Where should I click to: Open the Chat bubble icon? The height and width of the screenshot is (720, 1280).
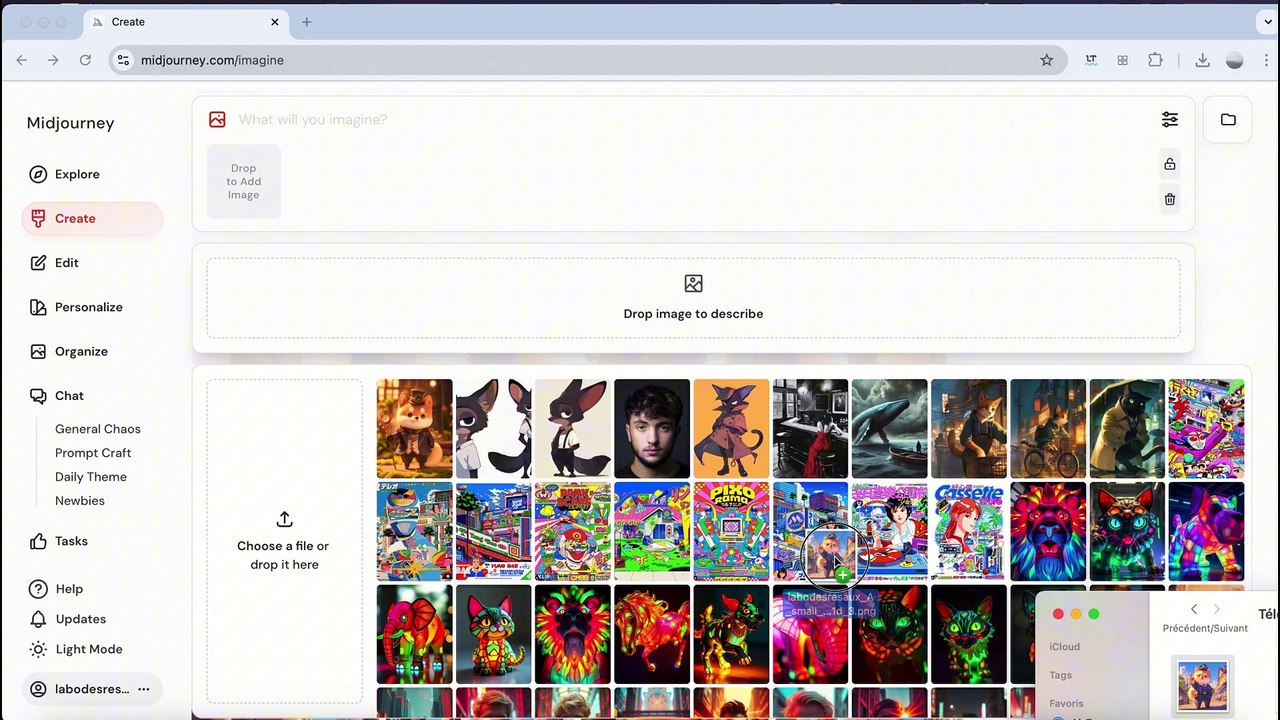pyautogui.click(x=38, y=396)
